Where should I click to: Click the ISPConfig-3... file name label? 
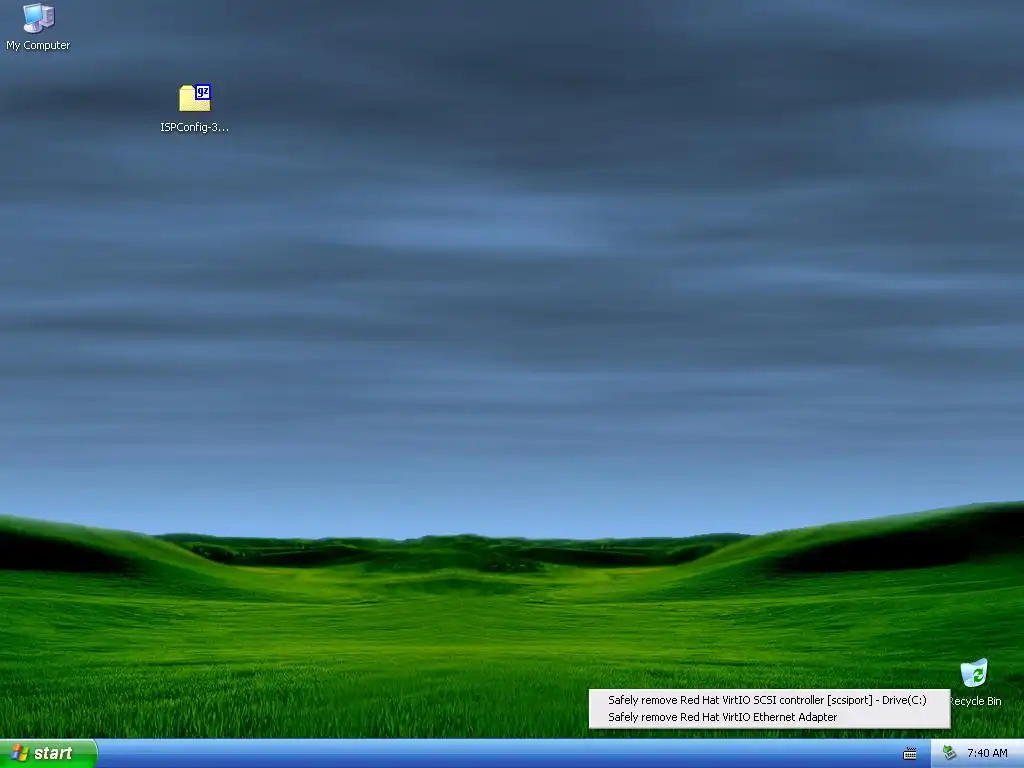[195, 127]
